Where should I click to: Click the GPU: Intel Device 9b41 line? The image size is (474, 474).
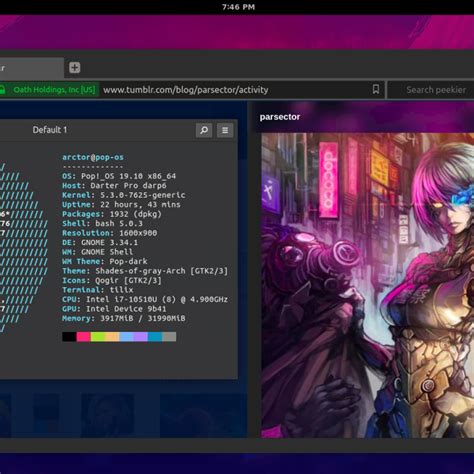tap(114, 309)
